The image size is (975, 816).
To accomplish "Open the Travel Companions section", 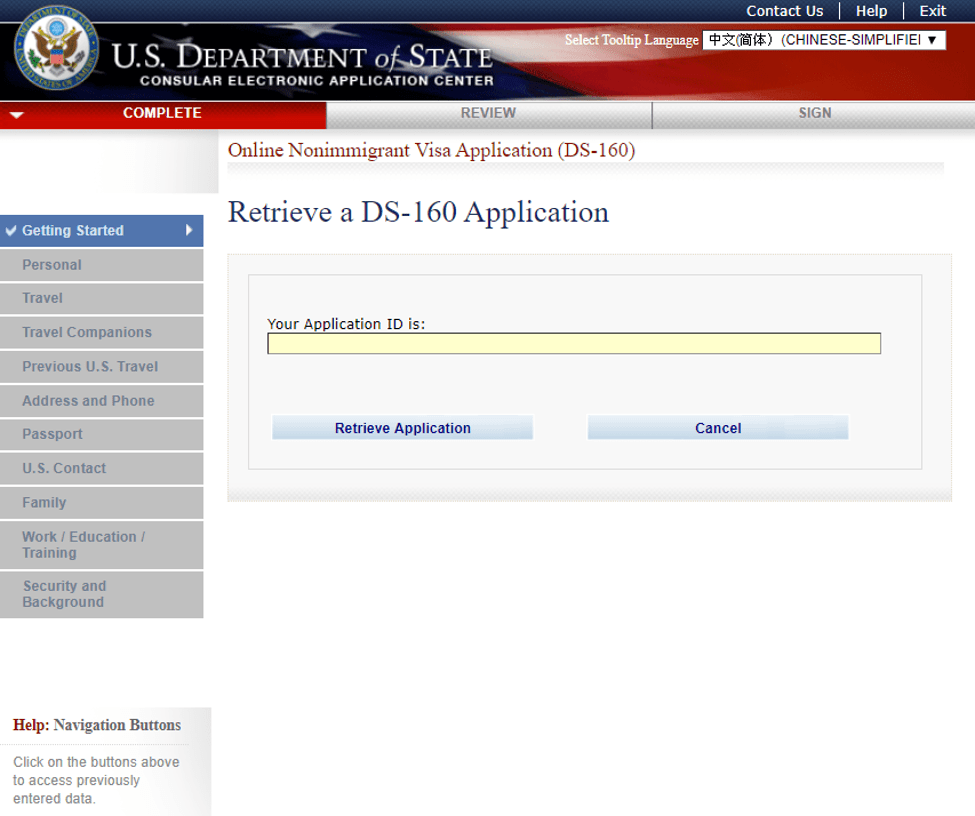I will pyautogui.click(x=101, y=333).
